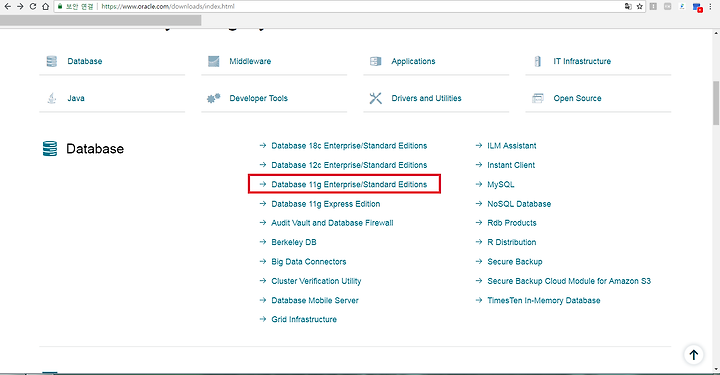Select the Developer Tools category tab

[258, 98]
